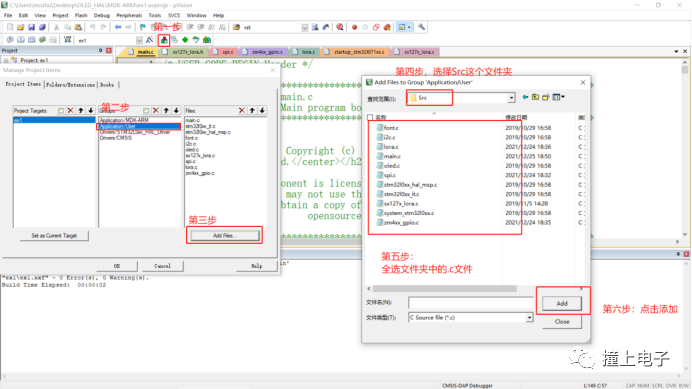692x389 pixels.
Task: Open the Debug menu
Action: point(102,15)
